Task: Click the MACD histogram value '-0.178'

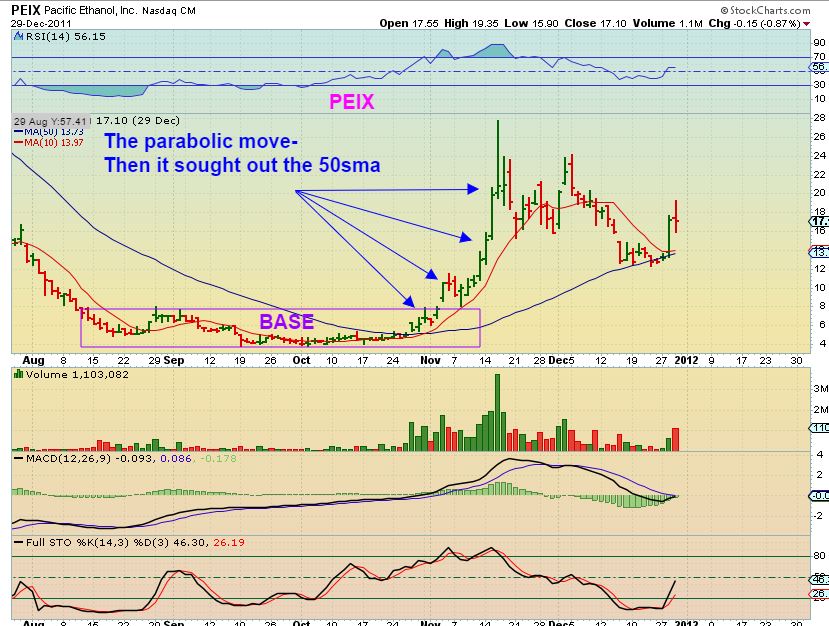Action: [x=219, y=458]
